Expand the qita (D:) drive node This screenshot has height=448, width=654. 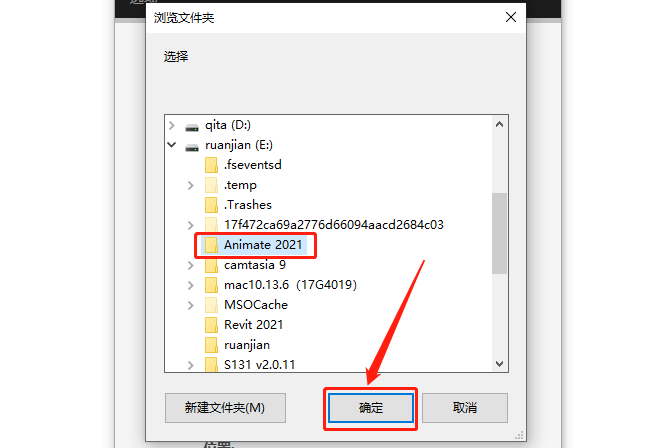tap(171, 125)
